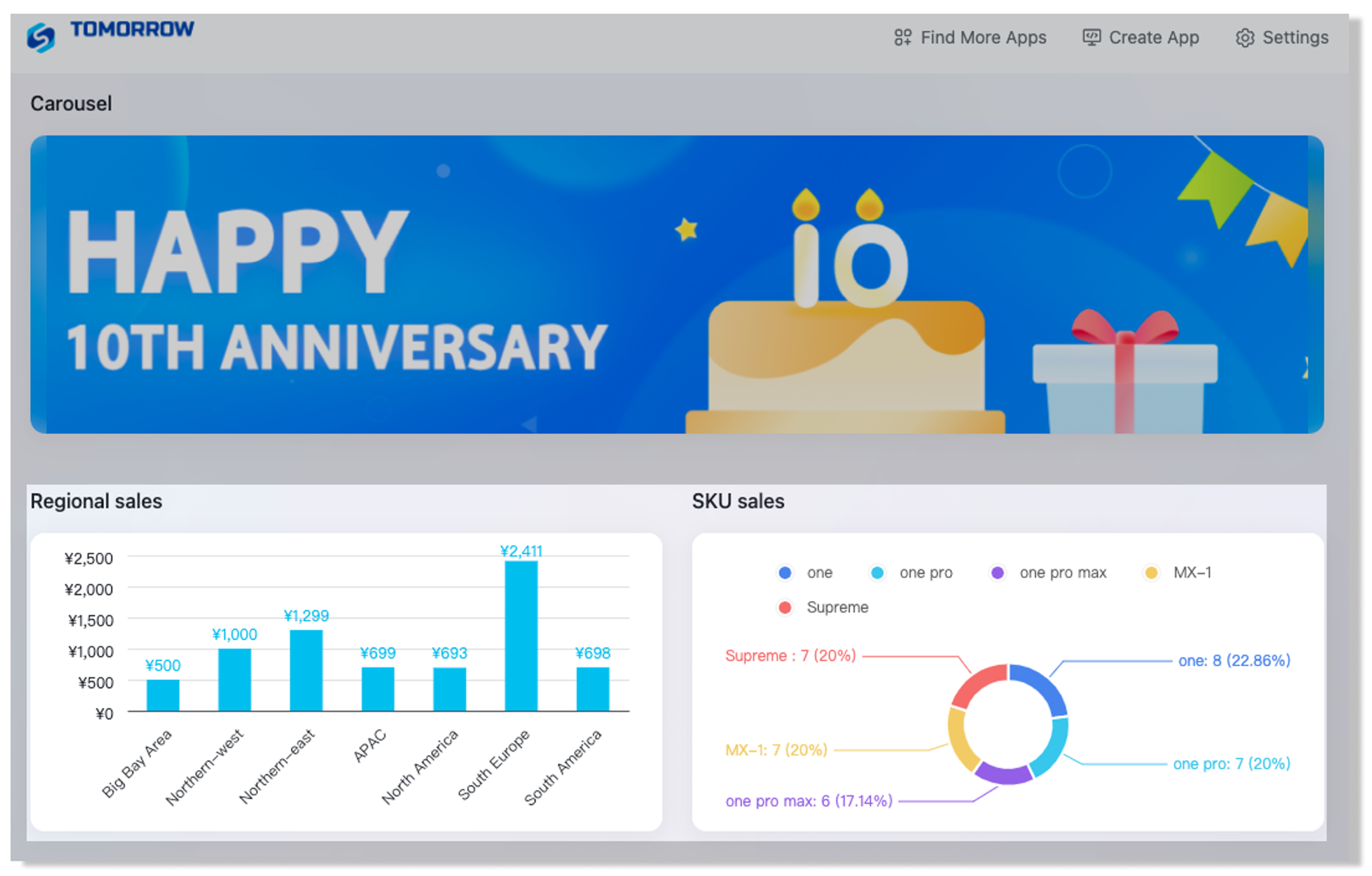Click the TOMORROW brand name text

132,29
